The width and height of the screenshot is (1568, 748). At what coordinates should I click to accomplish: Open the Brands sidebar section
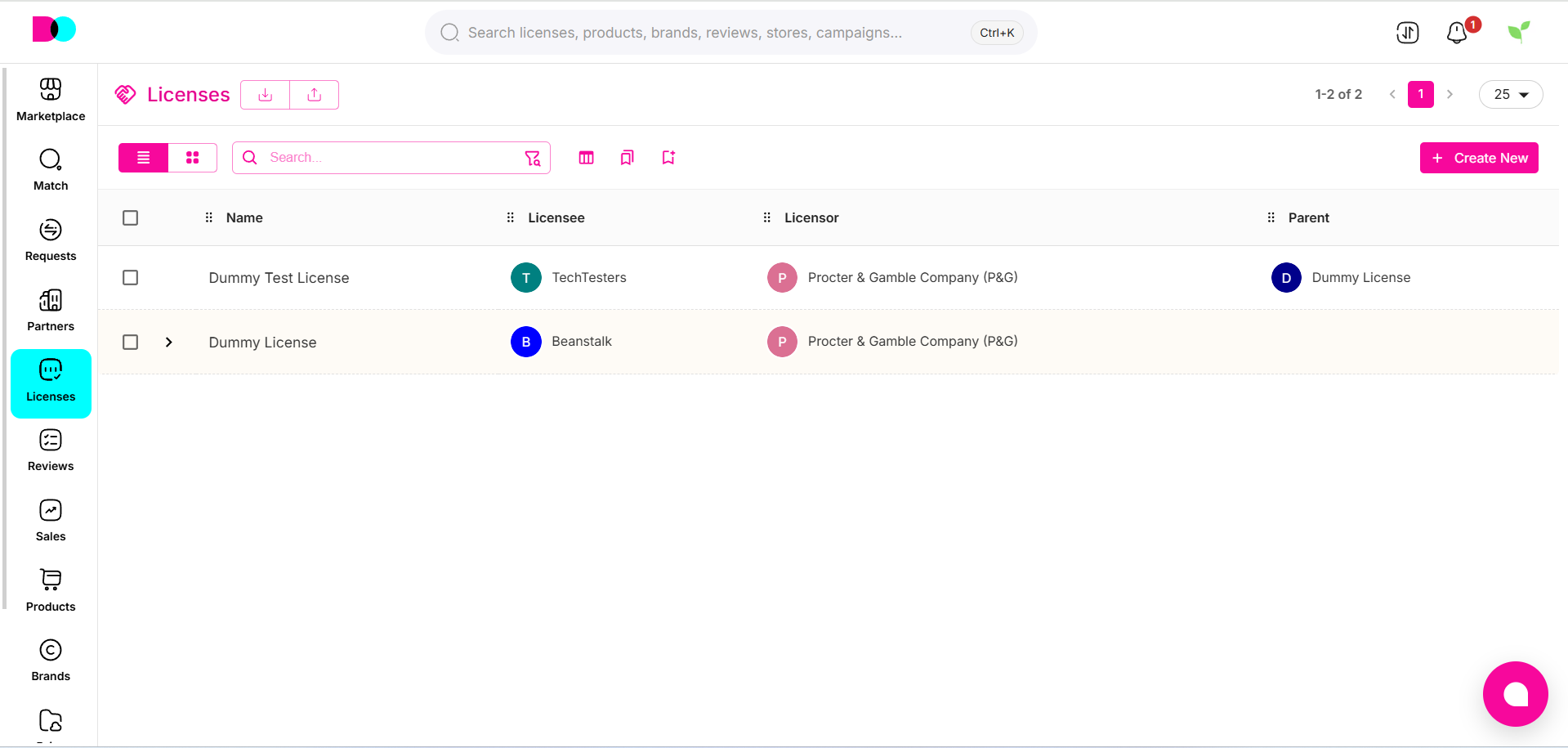click(x=51, y=661)
